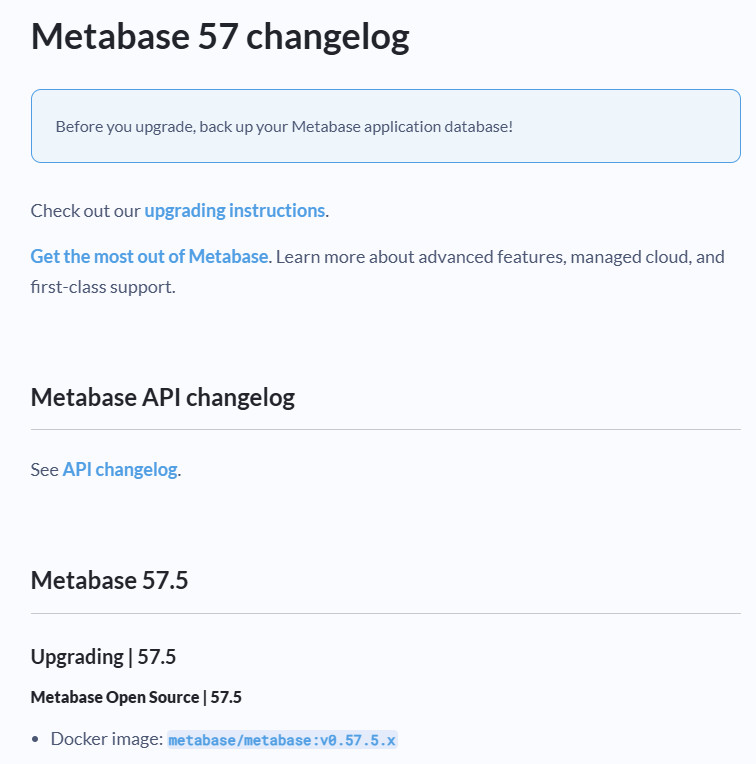
Task: Open the "upgrading instructions" link
Action: pos(234,211)
